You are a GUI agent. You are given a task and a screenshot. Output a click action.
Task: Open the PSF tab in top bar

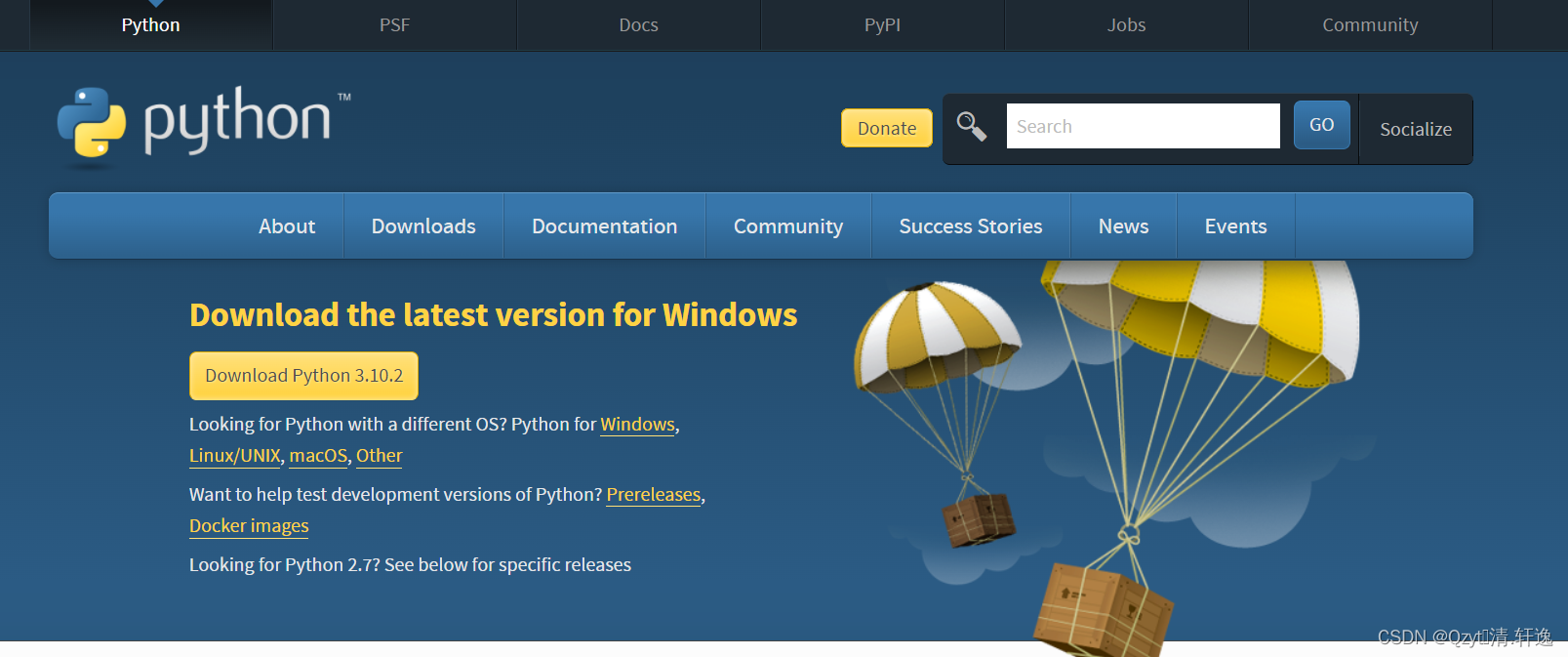[395, 25]
